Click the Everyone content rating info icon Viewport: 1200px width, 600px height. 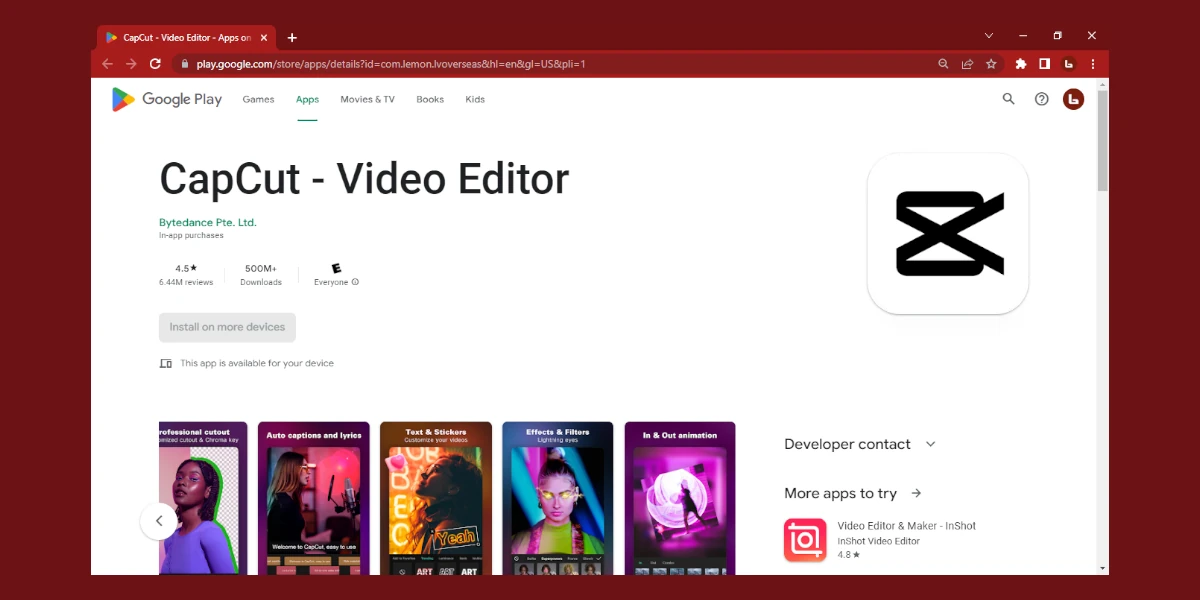355,282
